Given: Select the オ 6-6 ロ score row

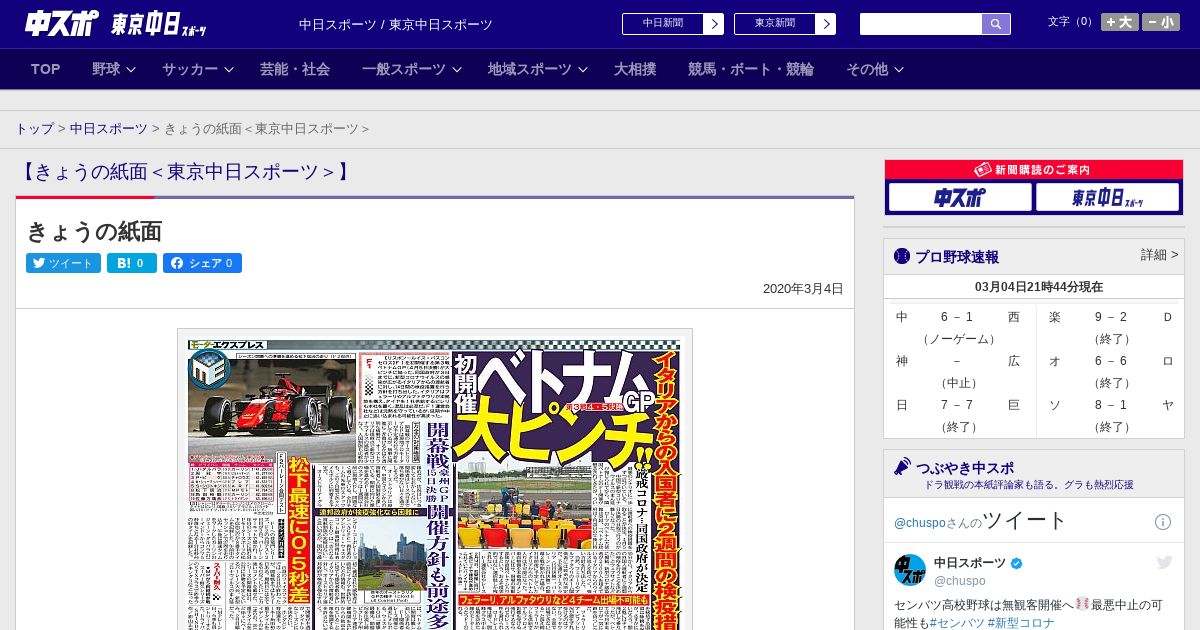Looking at the screenshot, I should [x=1111, y=361].
